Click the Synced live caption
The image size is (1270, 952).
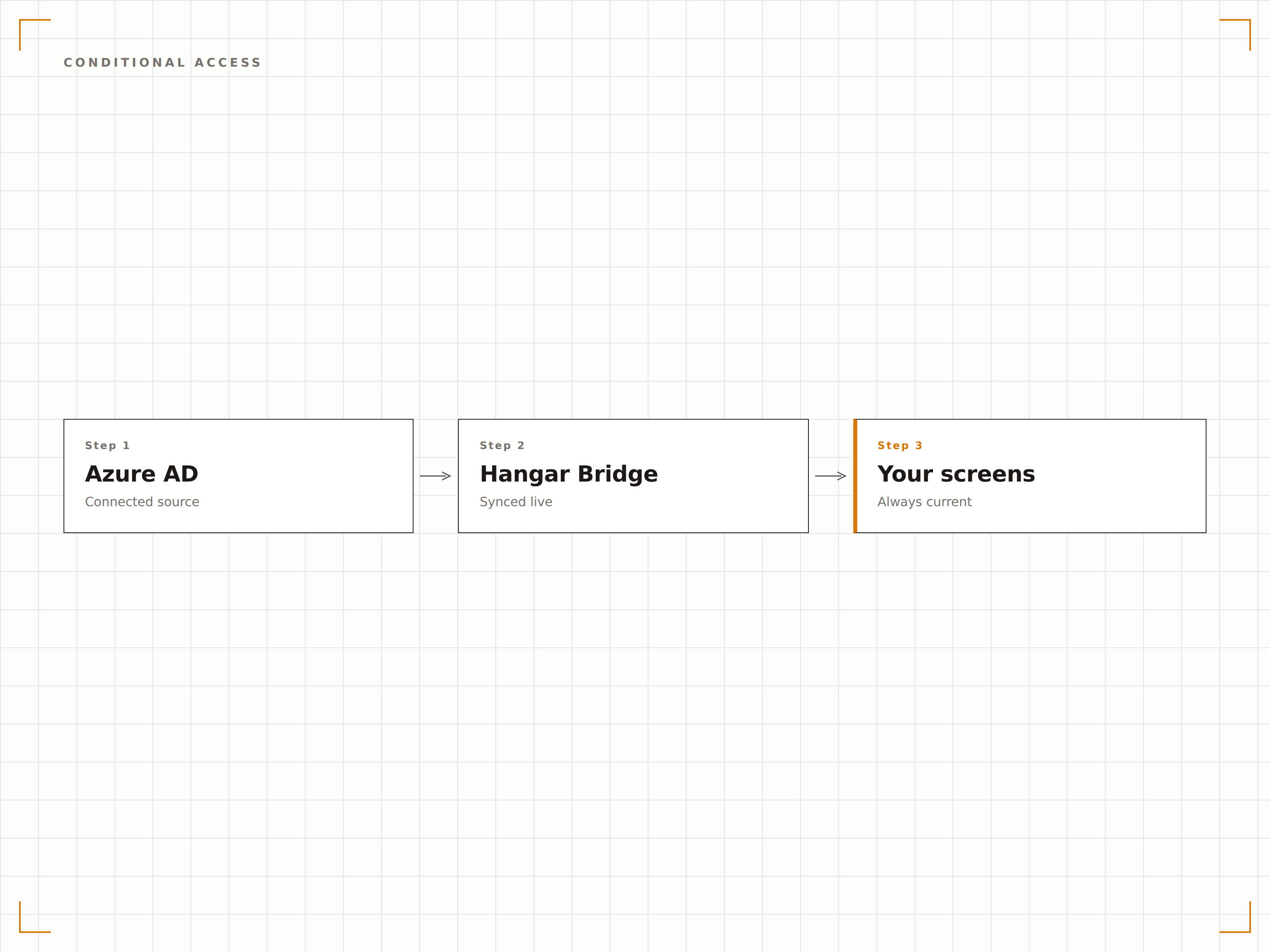tap(516, 502)
